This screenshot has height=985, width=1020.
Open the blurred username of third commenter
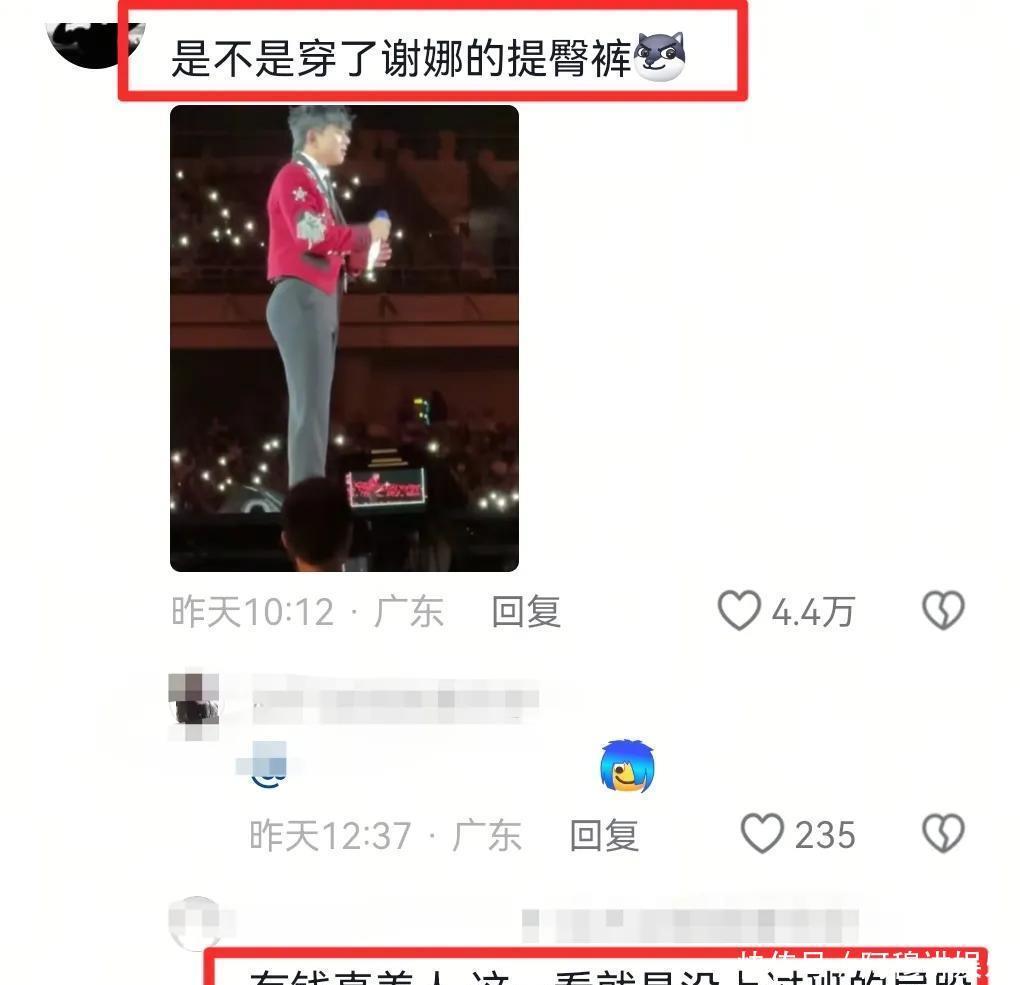point(690,924)
